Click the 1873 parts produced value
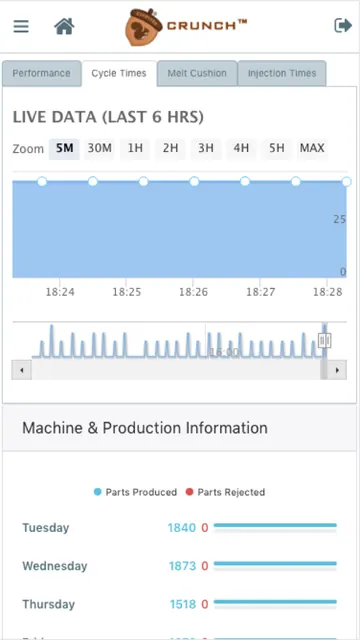360x640 pixels. 182,566
